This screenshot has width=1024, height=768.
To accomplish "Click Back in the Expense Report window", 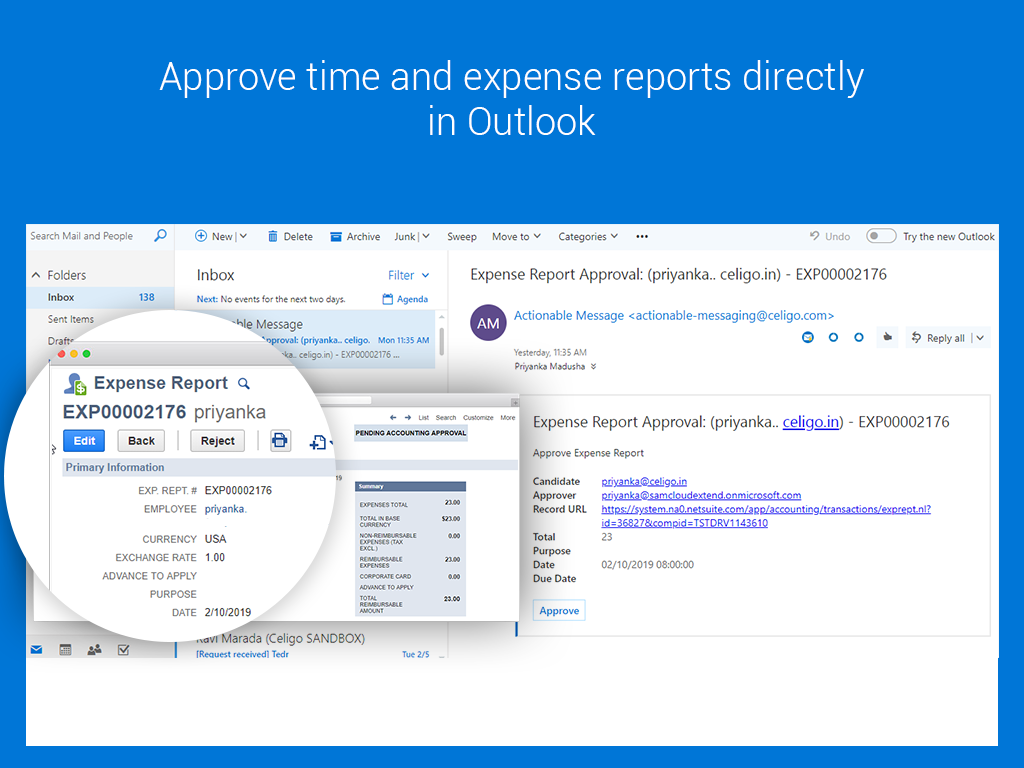I will 141,441.
